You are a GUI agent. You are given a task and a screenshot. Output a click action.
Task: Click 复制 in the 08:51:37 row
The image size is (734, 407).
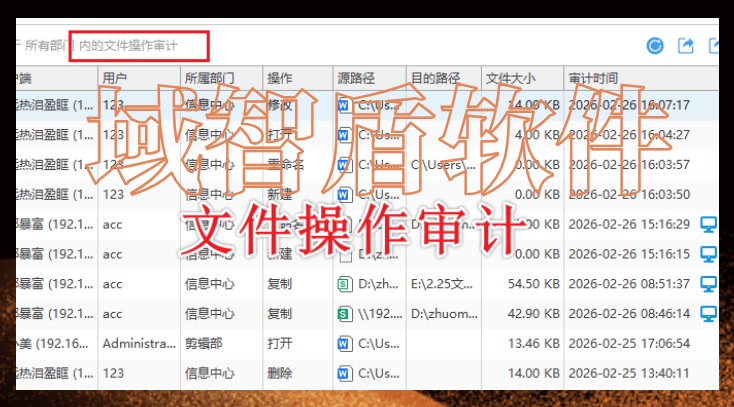pyautogui.click(x=279, y=284)
